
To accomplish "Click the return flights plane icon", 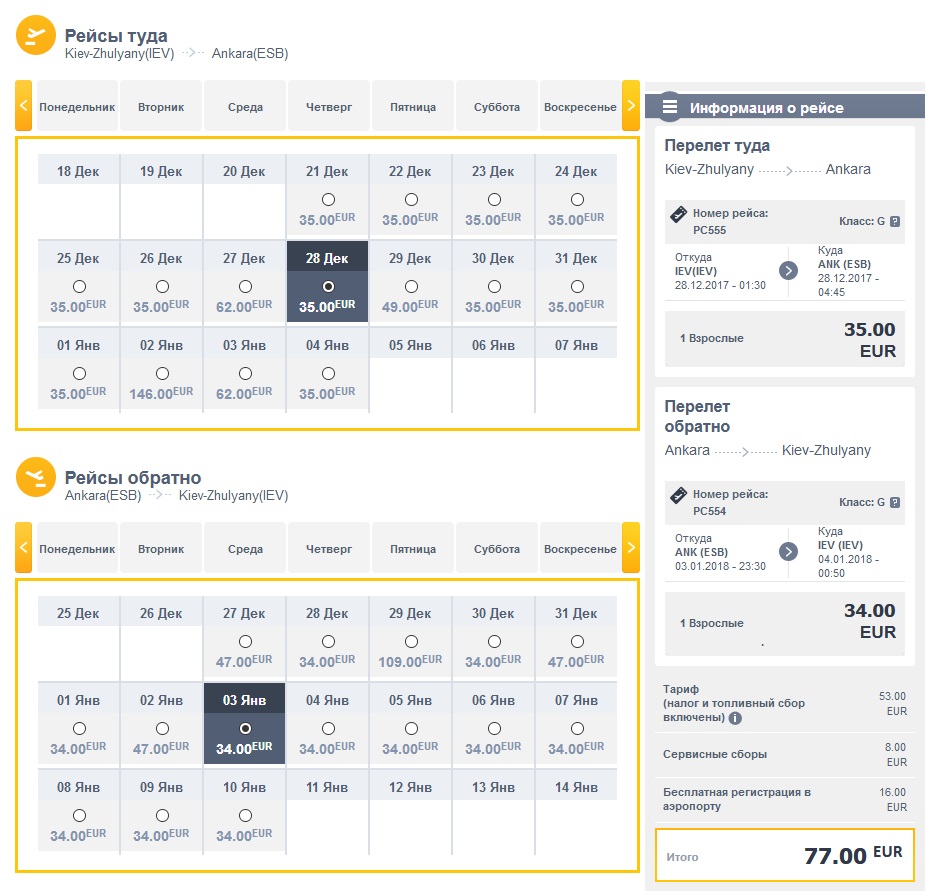I will click(x=35, y=478).
